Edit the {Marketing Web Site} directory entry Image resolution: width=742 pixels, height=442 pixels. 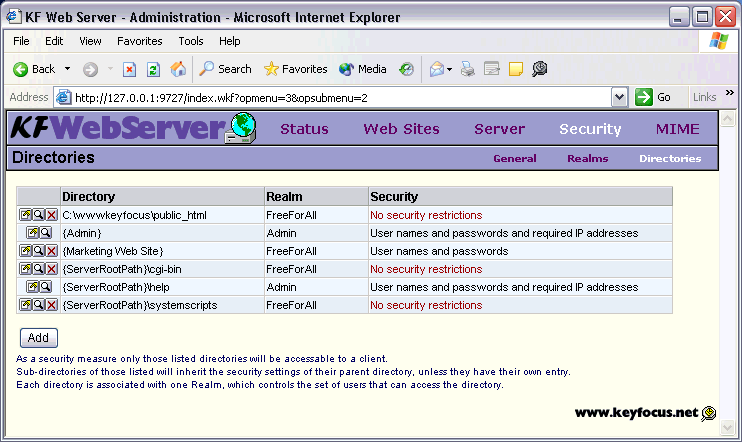point(26,251)
